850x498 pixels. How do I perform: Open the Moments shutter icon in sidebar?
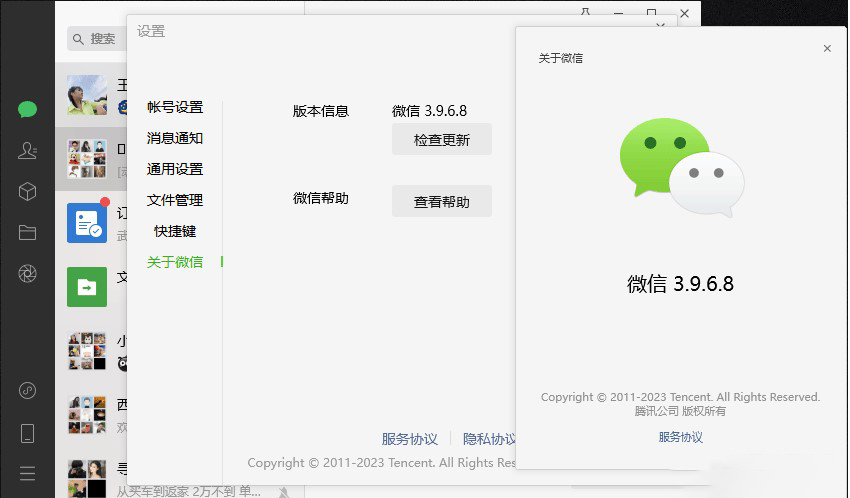click(27, 274)
